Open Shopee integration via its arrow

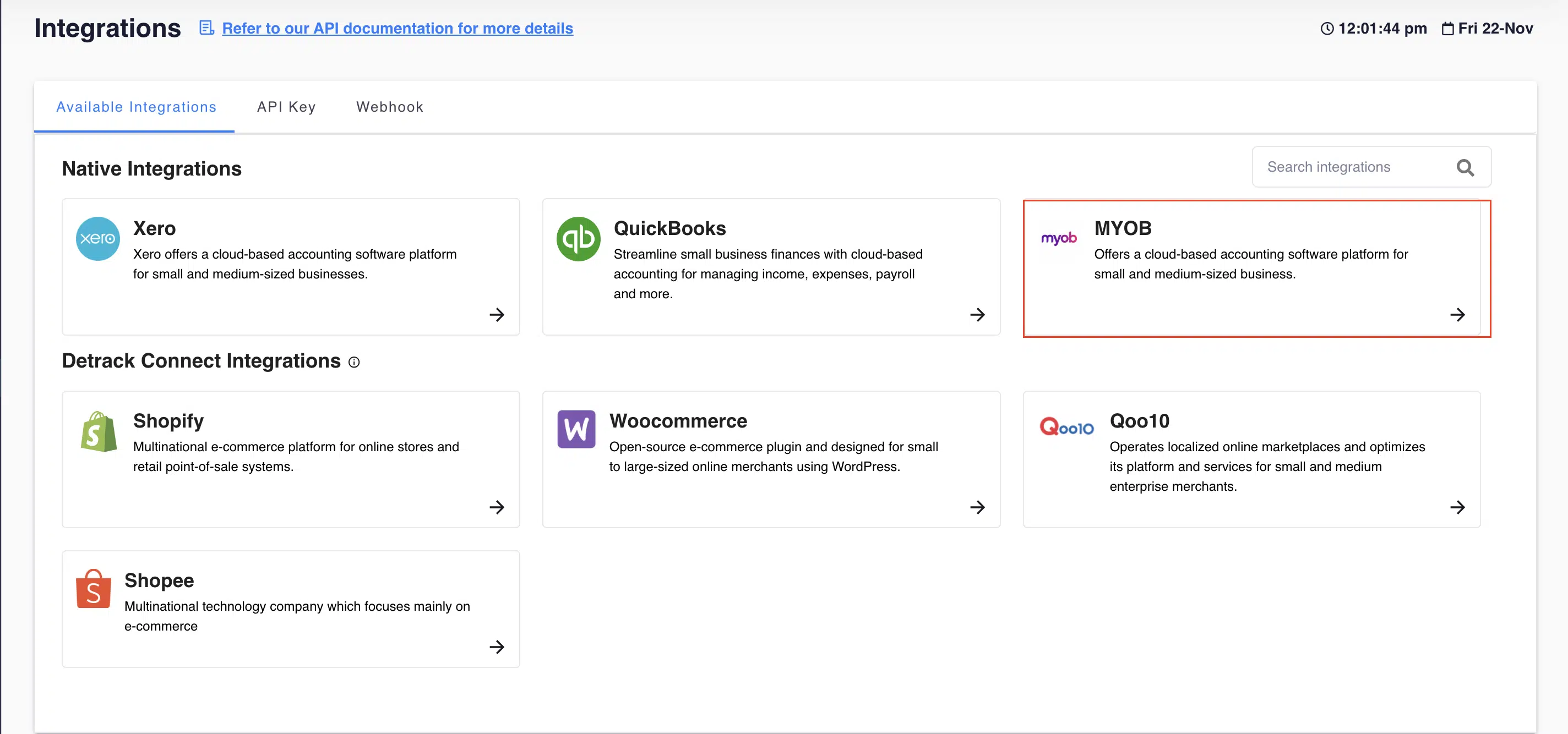pyautogui.click(x=496, y=647)
